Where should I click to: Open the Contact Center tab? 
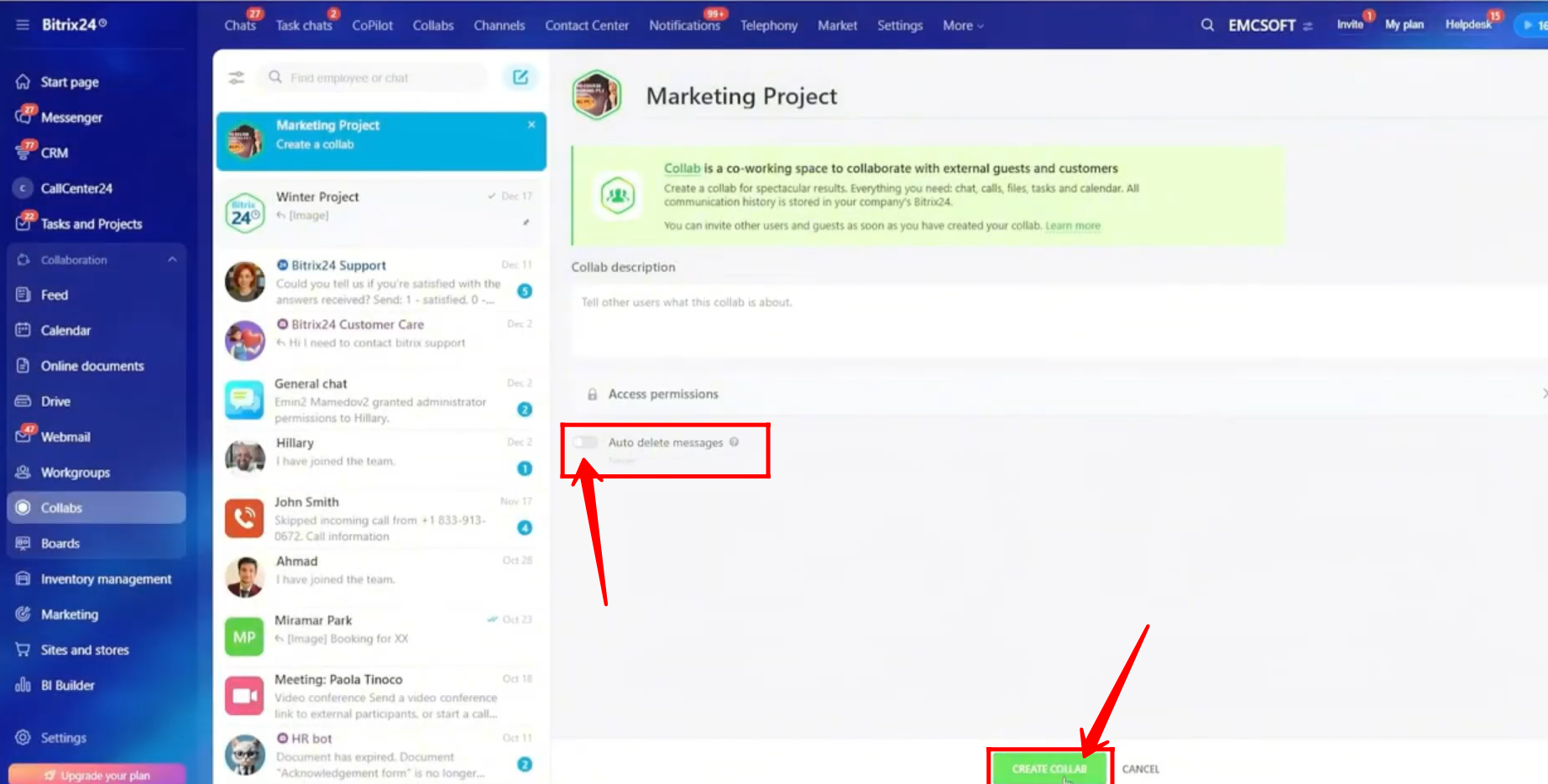coord(586,25)
